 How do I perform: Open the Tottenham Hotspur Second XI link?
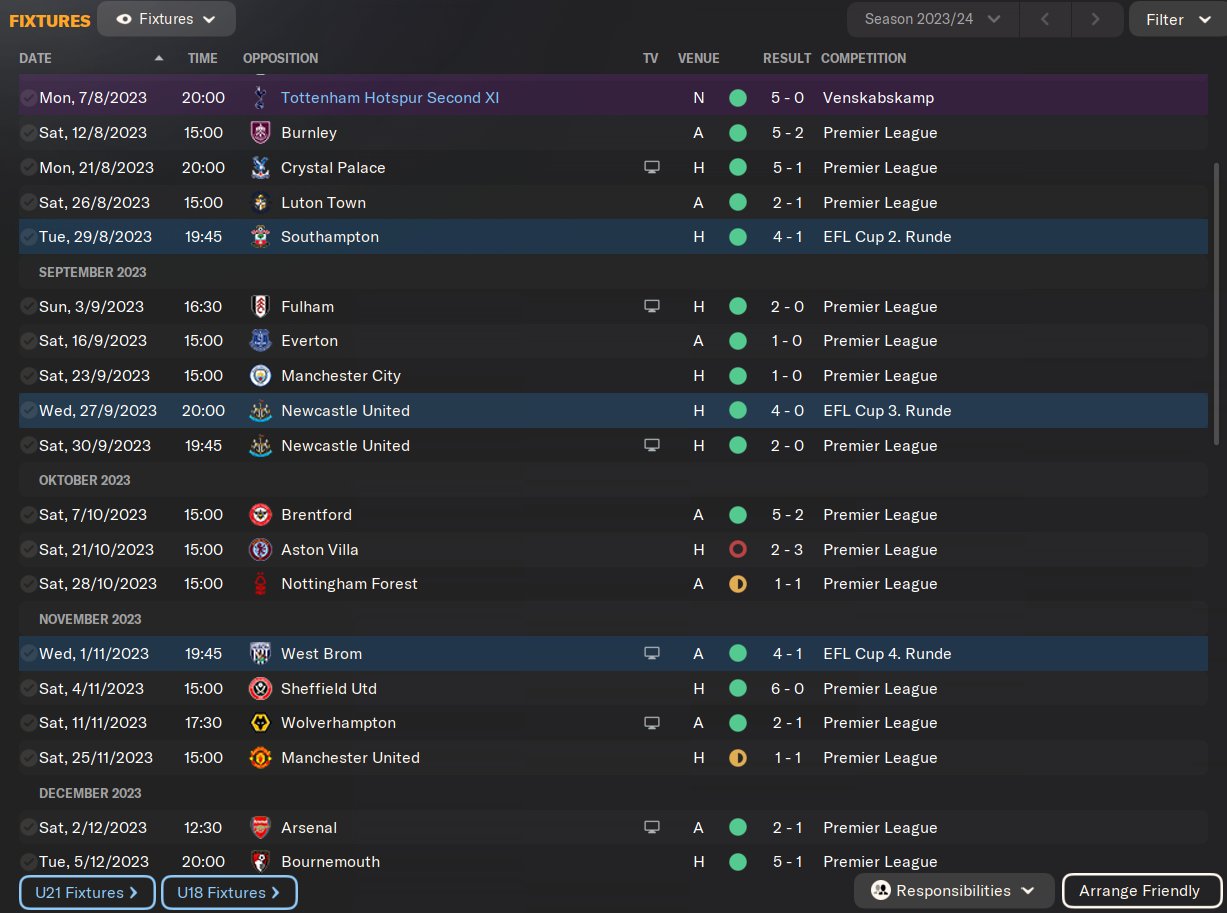click(390, 98)
